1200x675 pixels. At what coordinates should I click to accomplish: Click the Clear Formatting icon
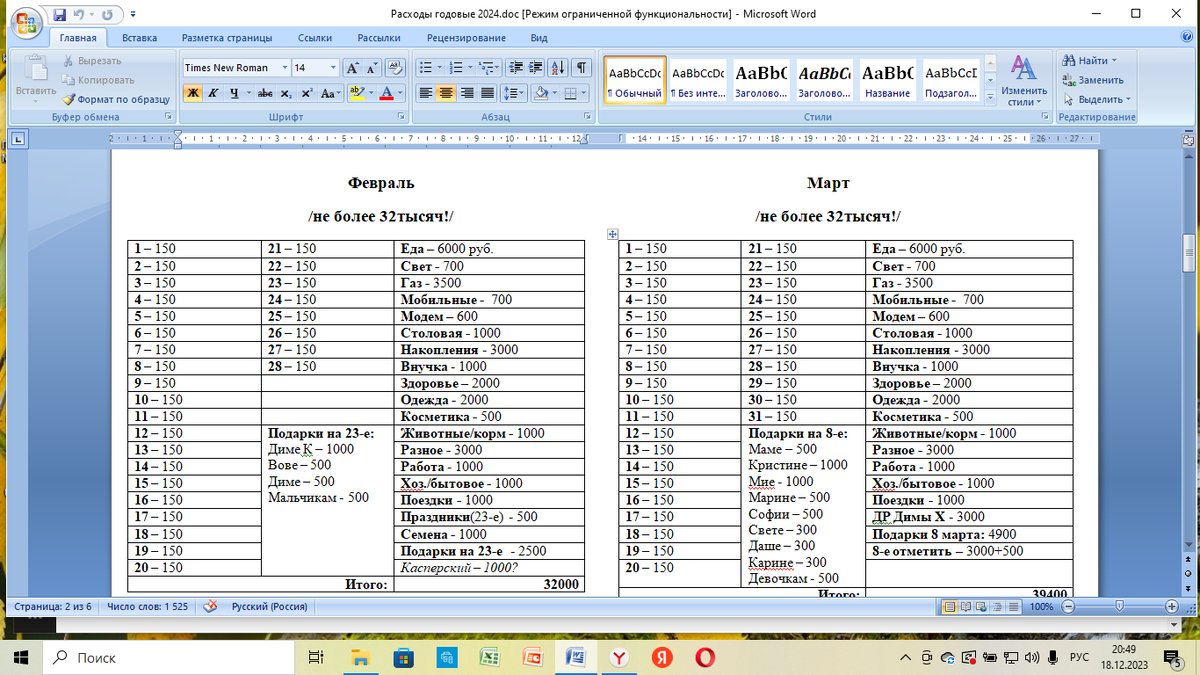click(x=394, y=68)
